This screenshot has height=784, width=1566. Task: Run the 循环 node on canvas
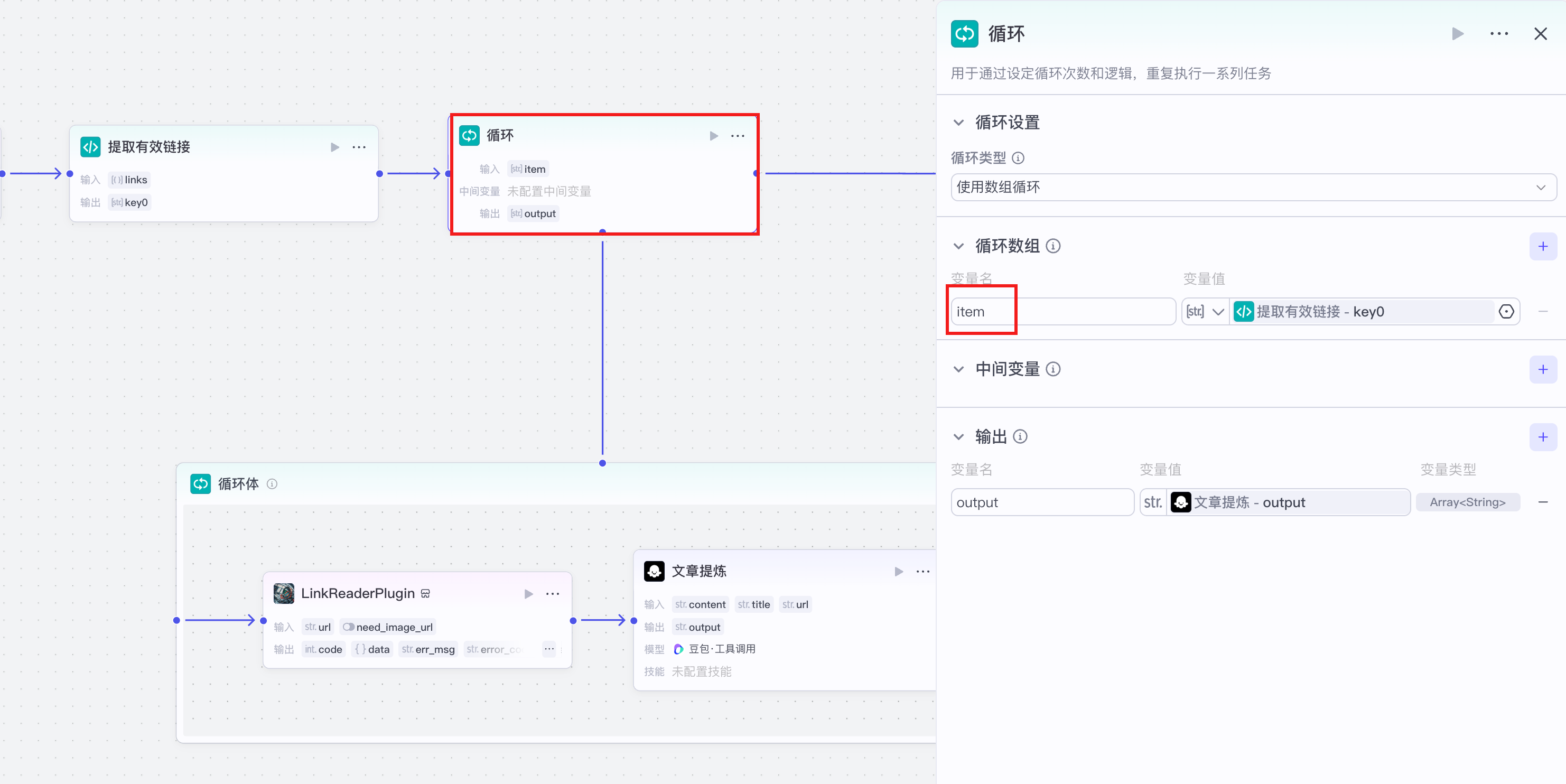click(714, 136)
